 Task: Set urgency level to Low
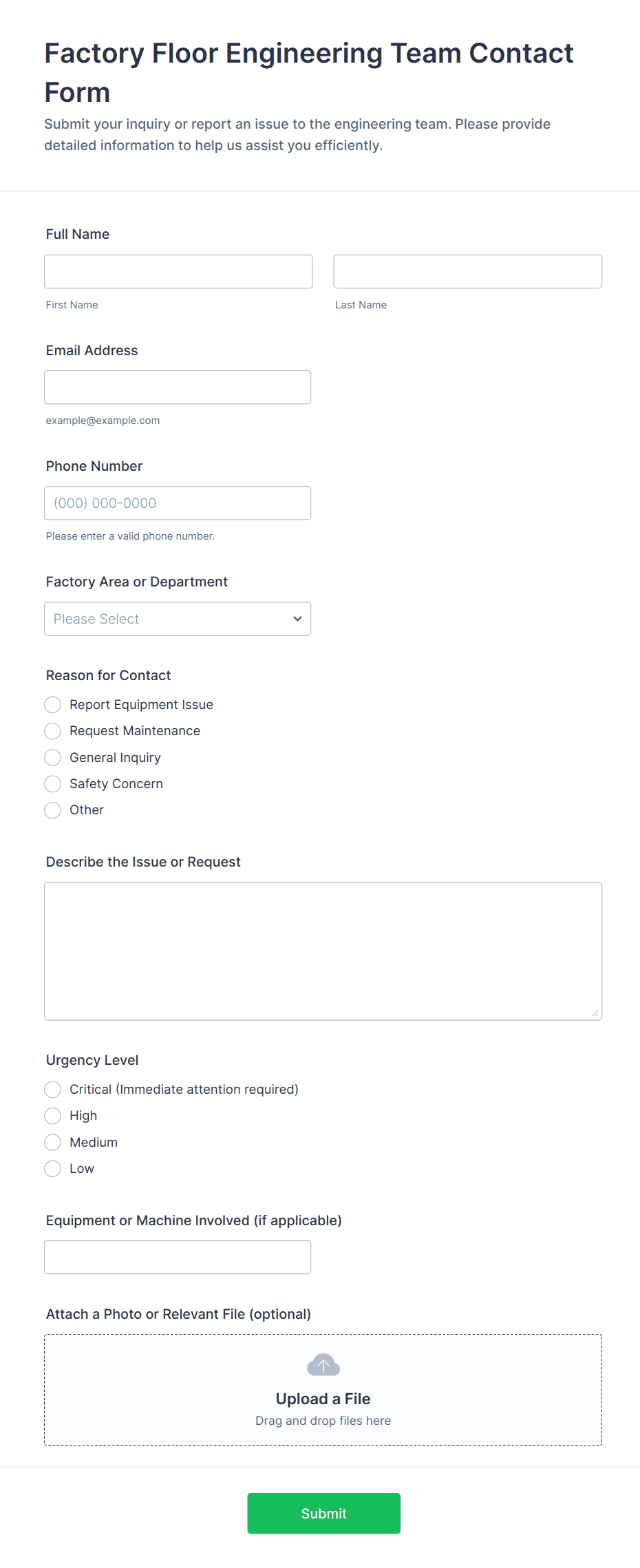click(x=53, y=1168)
